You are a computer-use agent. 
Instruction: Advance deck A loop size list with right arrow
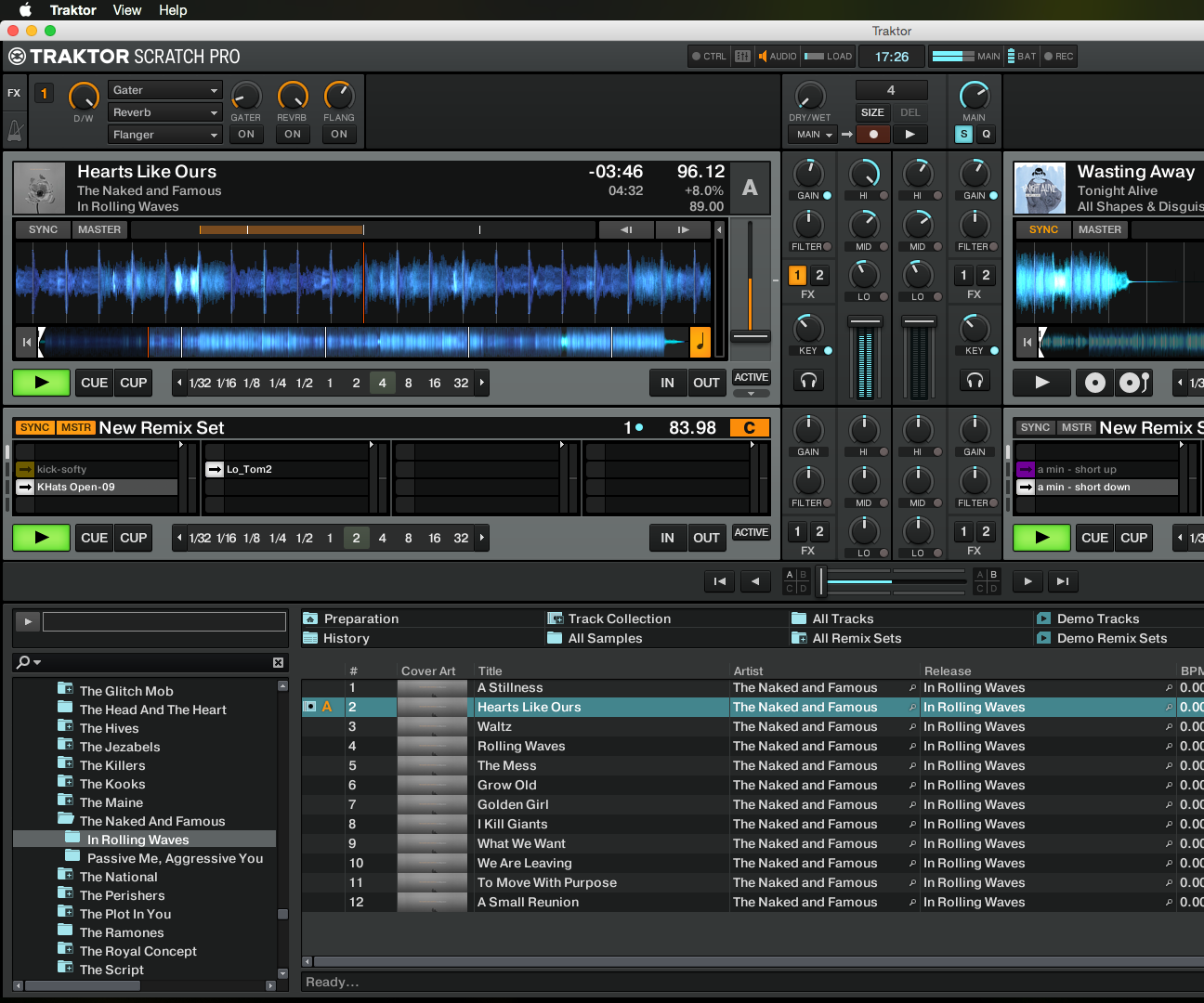pos(481,383)
